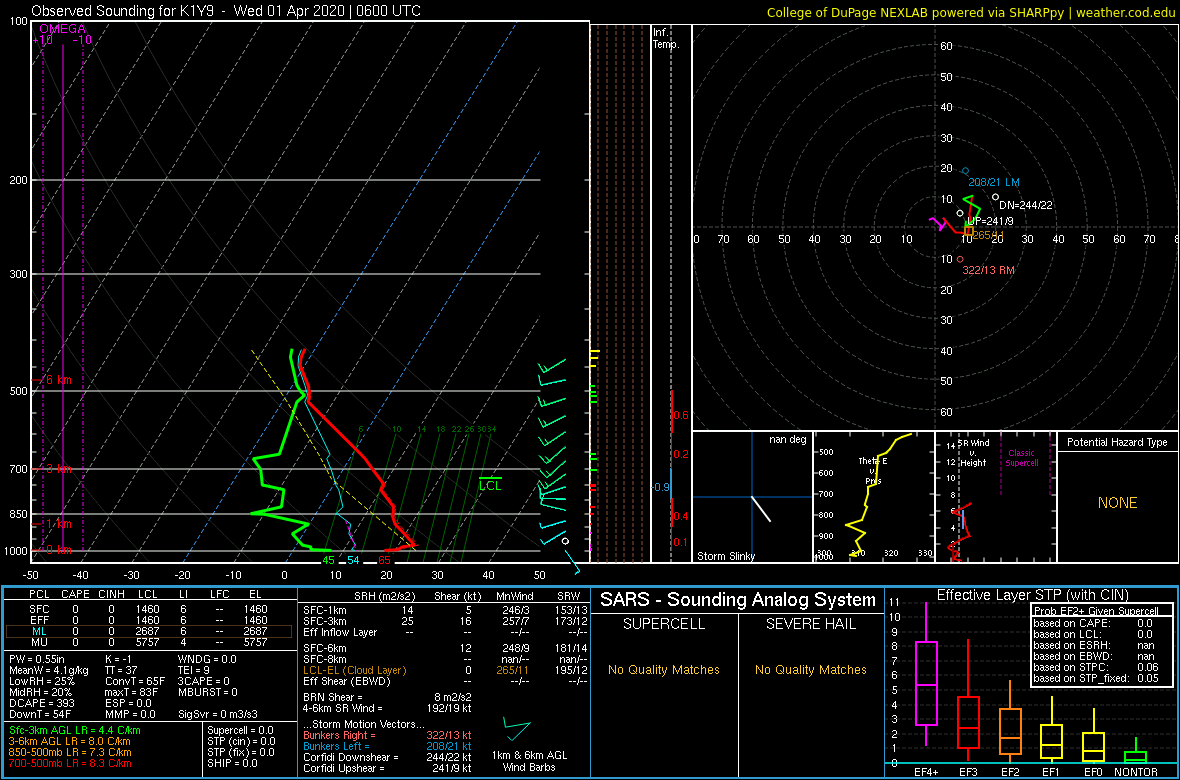Screen dimensions: 1180x780
Task: Click 'PW = 0.55in' value
Action: click(37, 660)
